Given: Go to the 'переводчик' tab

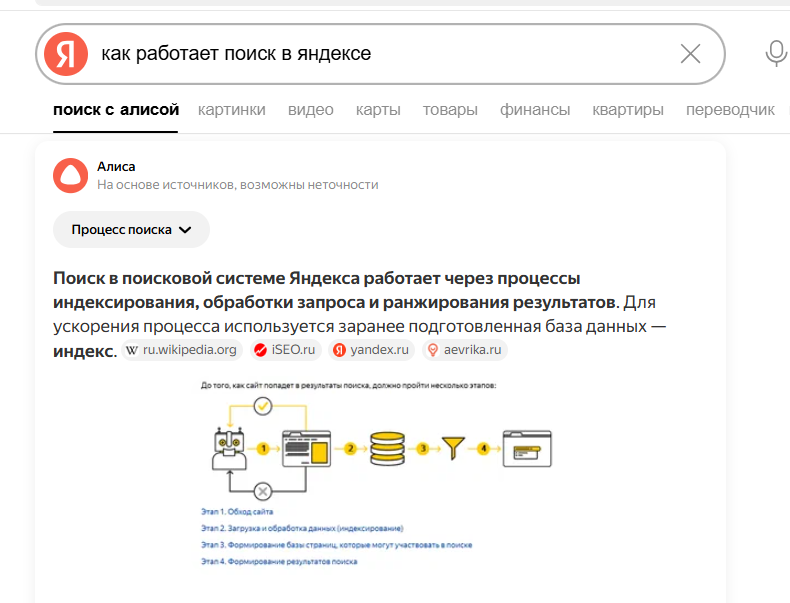Looking at the screenshot, I should coord(730,109).
